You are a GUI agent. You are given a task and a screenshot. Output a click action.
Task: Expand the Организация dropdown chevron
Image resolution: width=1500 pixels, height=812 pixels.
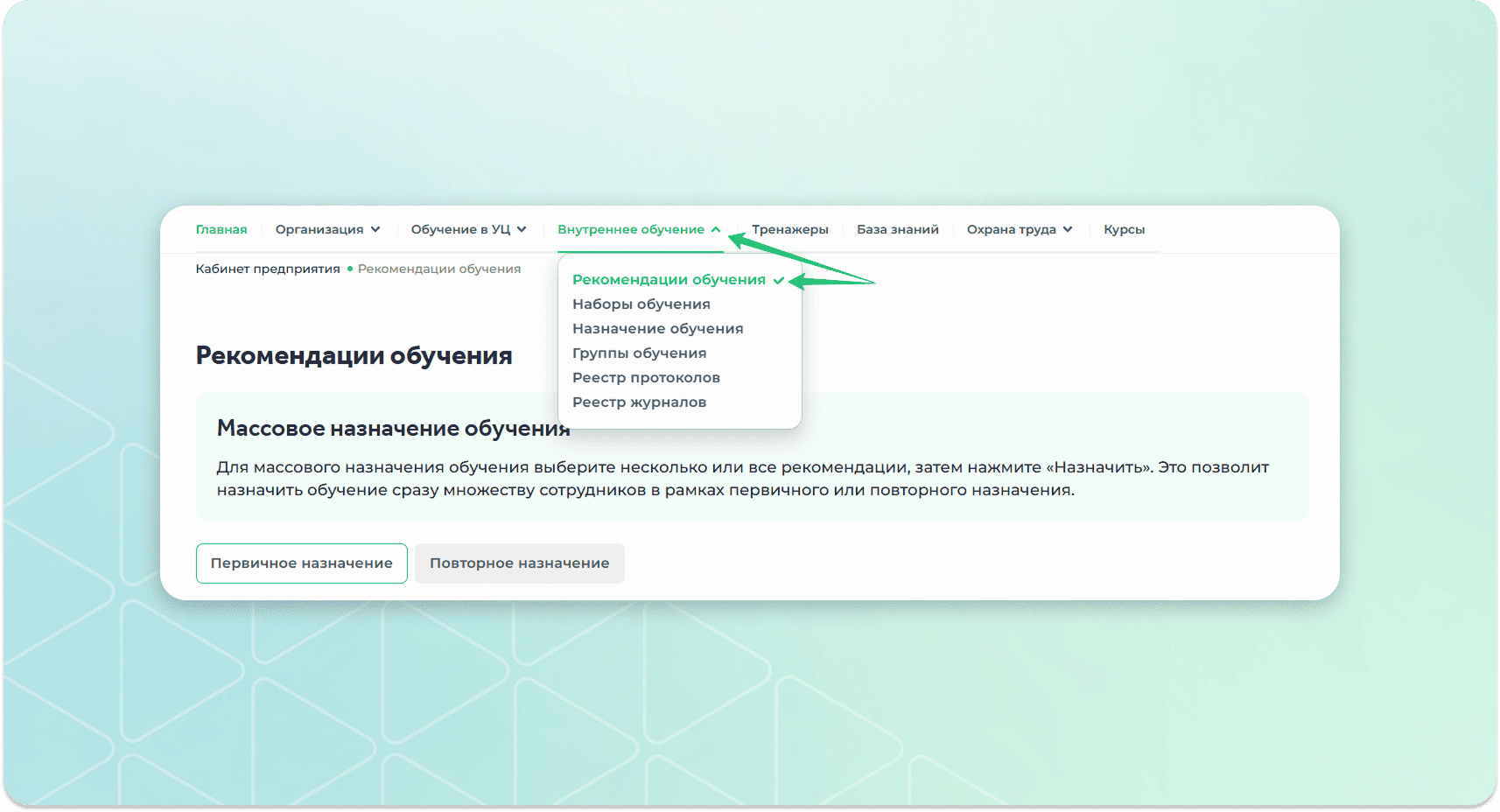375,229
